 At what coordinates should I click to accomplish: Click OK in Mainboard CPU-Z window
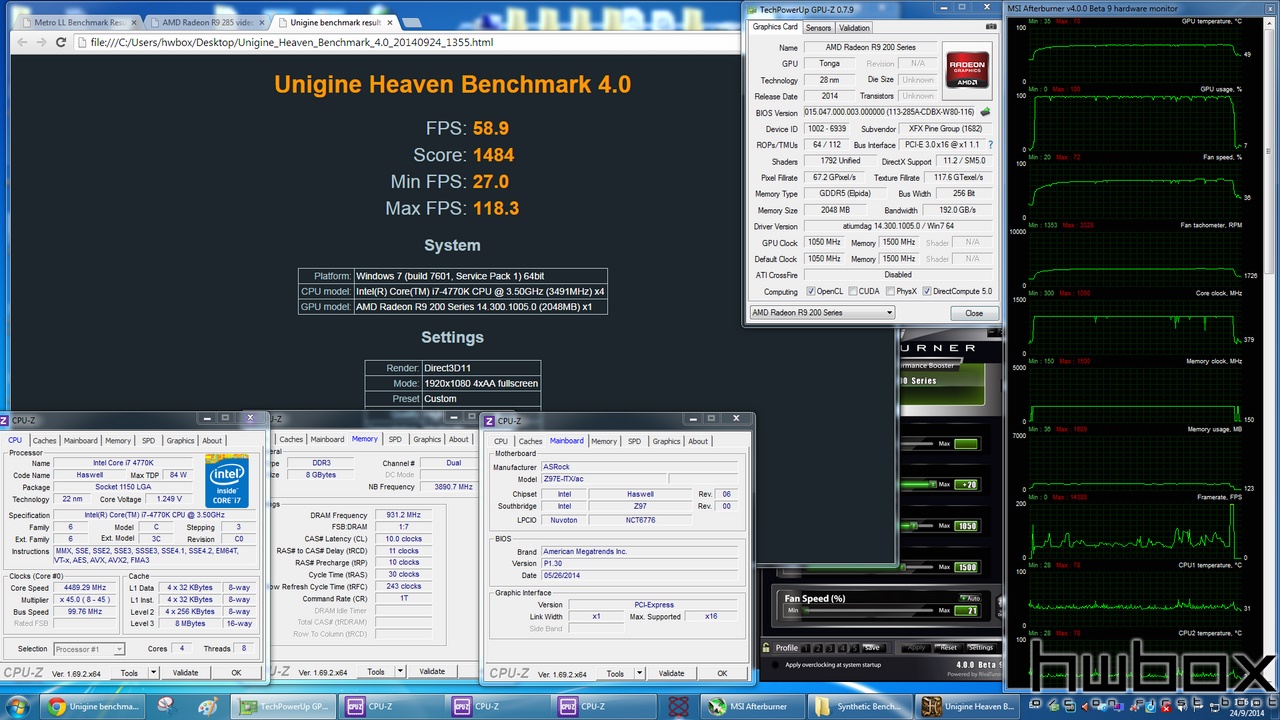(722, 673)
